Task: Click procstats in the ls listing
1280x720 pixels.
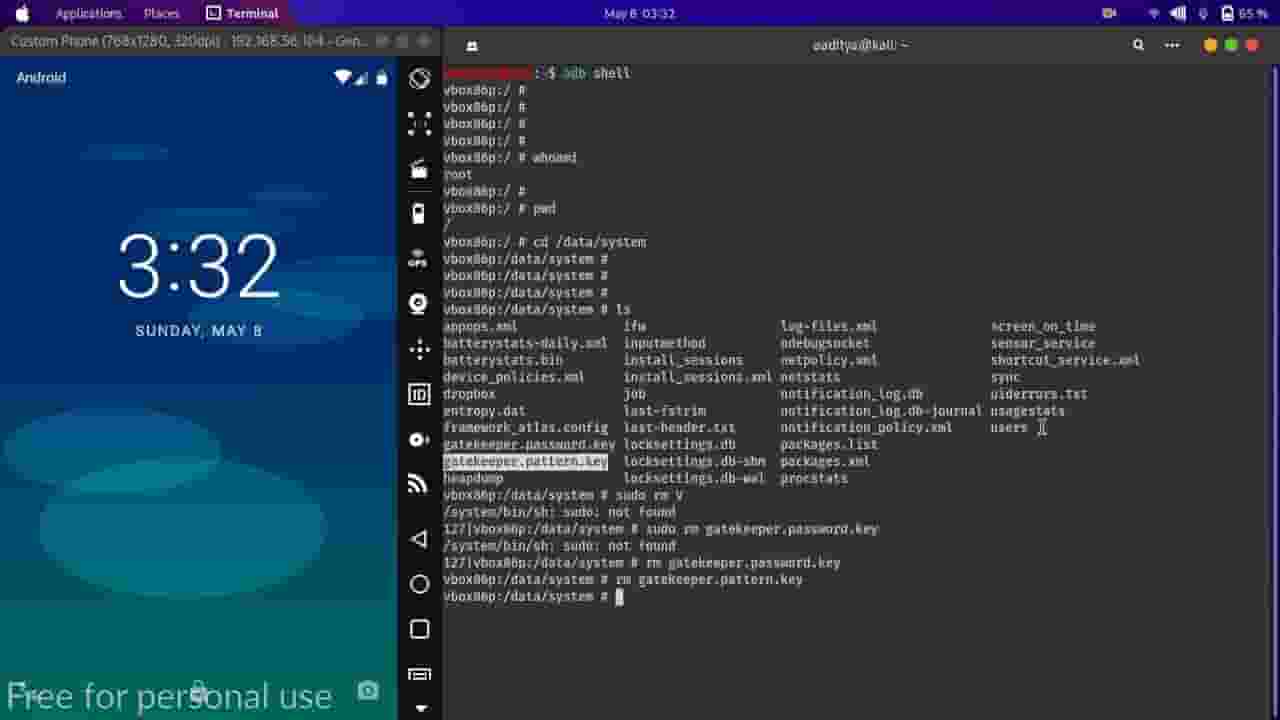Action: (814, 479)
